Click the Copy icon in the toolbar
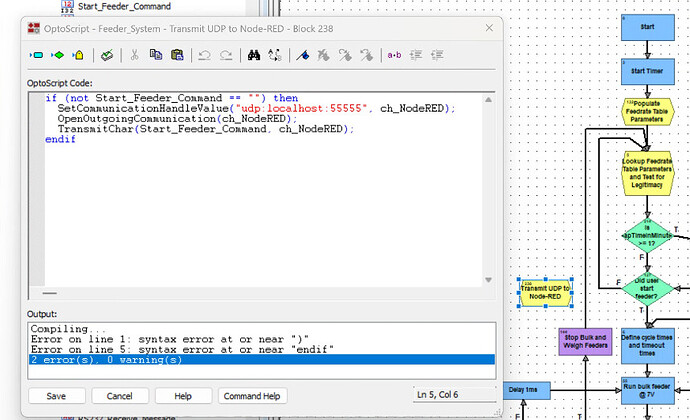 click(154, 55)
